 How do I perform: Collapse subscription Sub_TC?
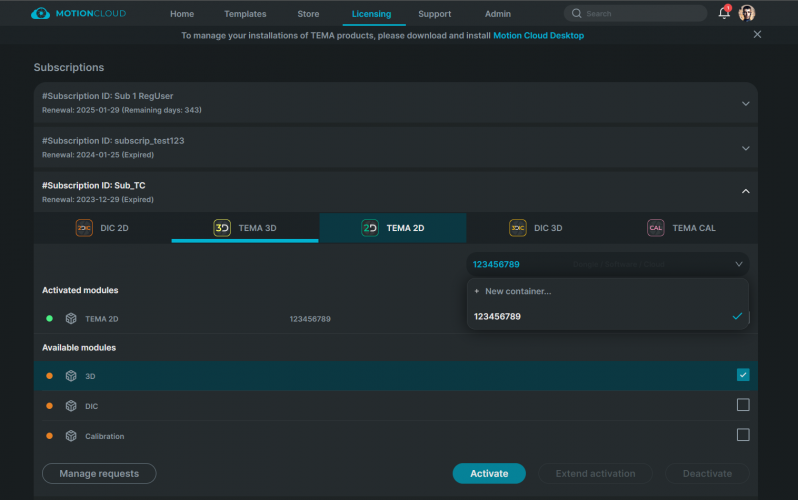point(746,191)
